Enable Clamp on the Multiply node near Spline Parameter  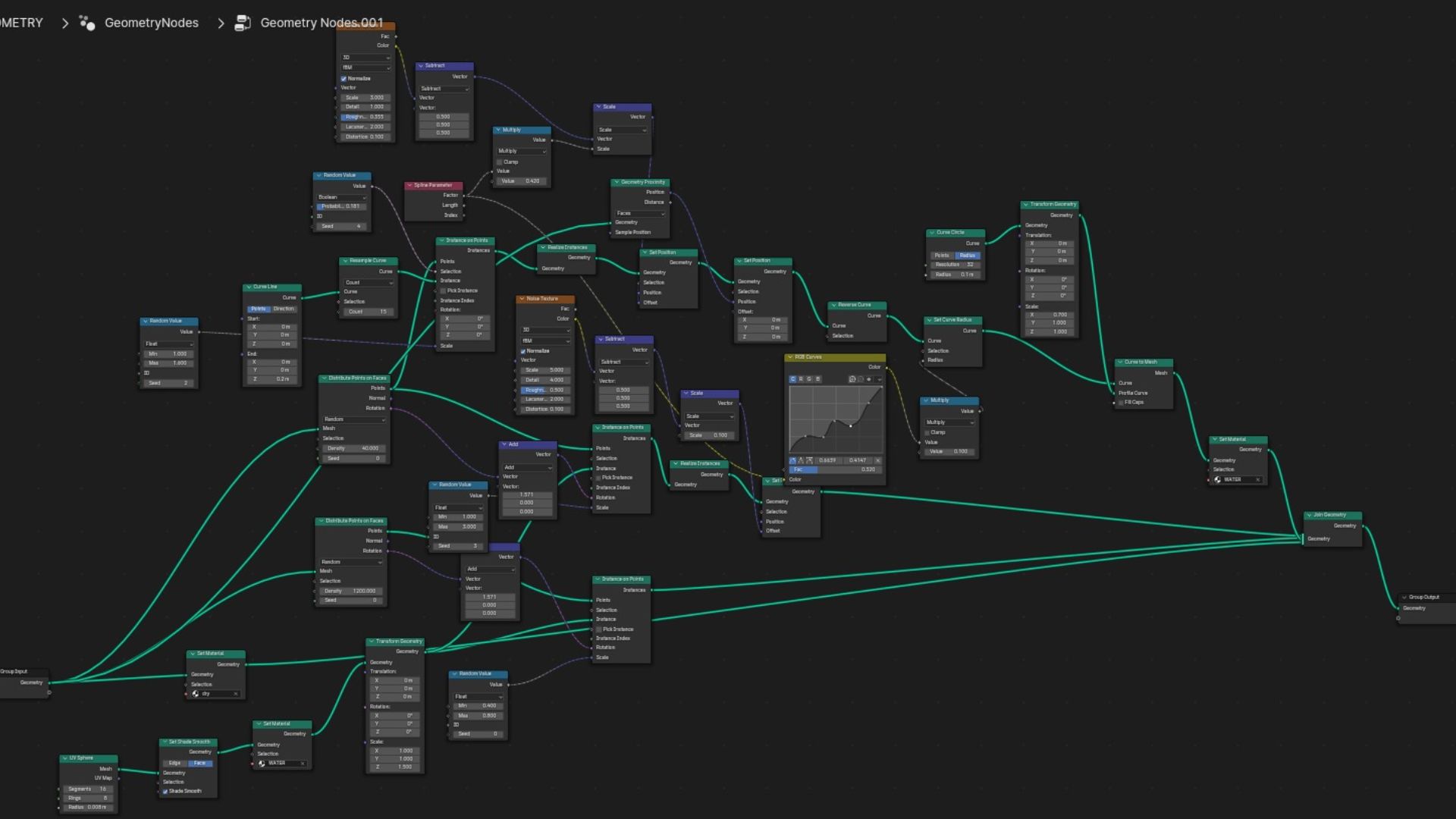point(500,162)
